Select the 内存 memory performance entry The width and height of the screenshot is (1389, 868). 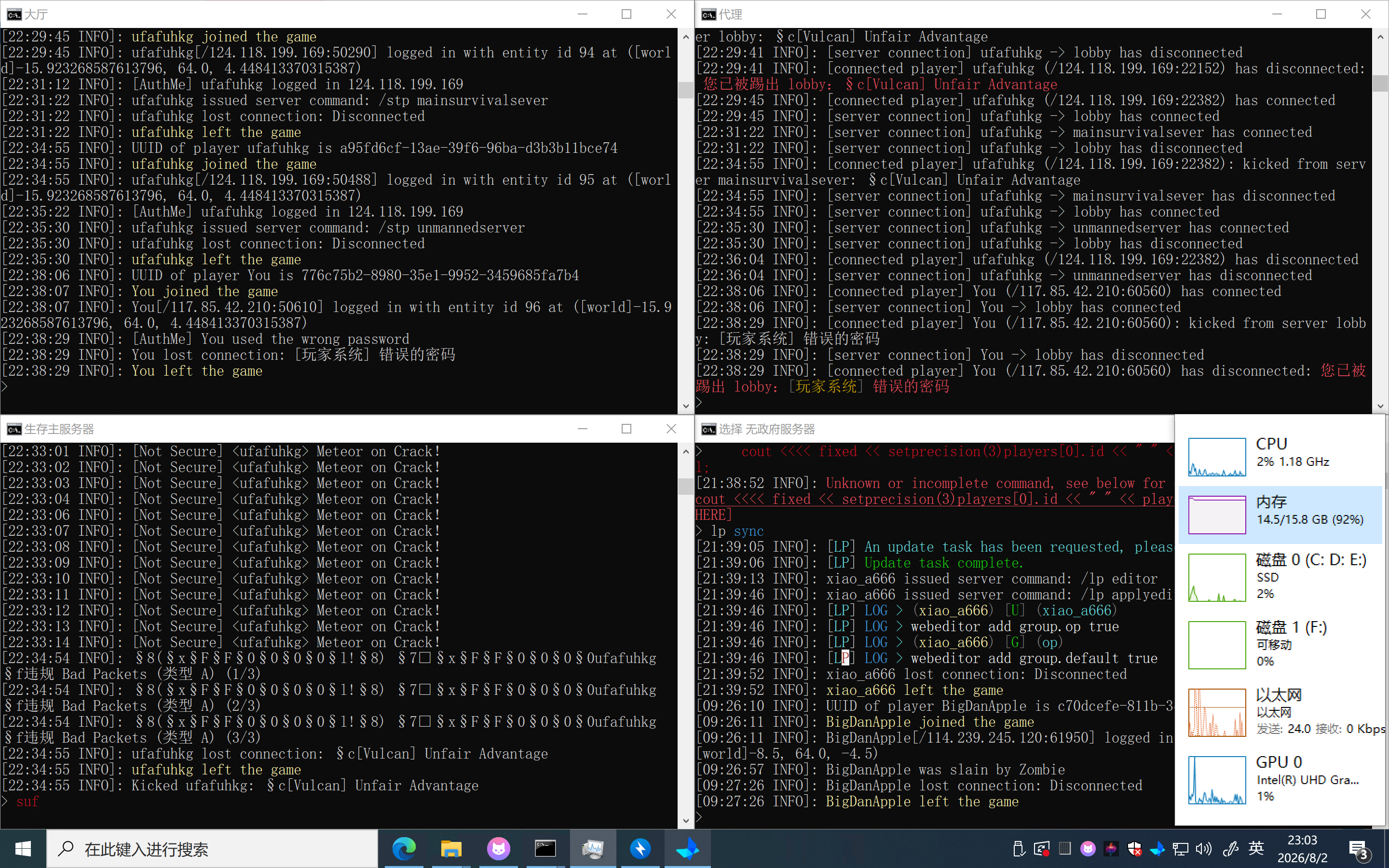point(1280,515)
